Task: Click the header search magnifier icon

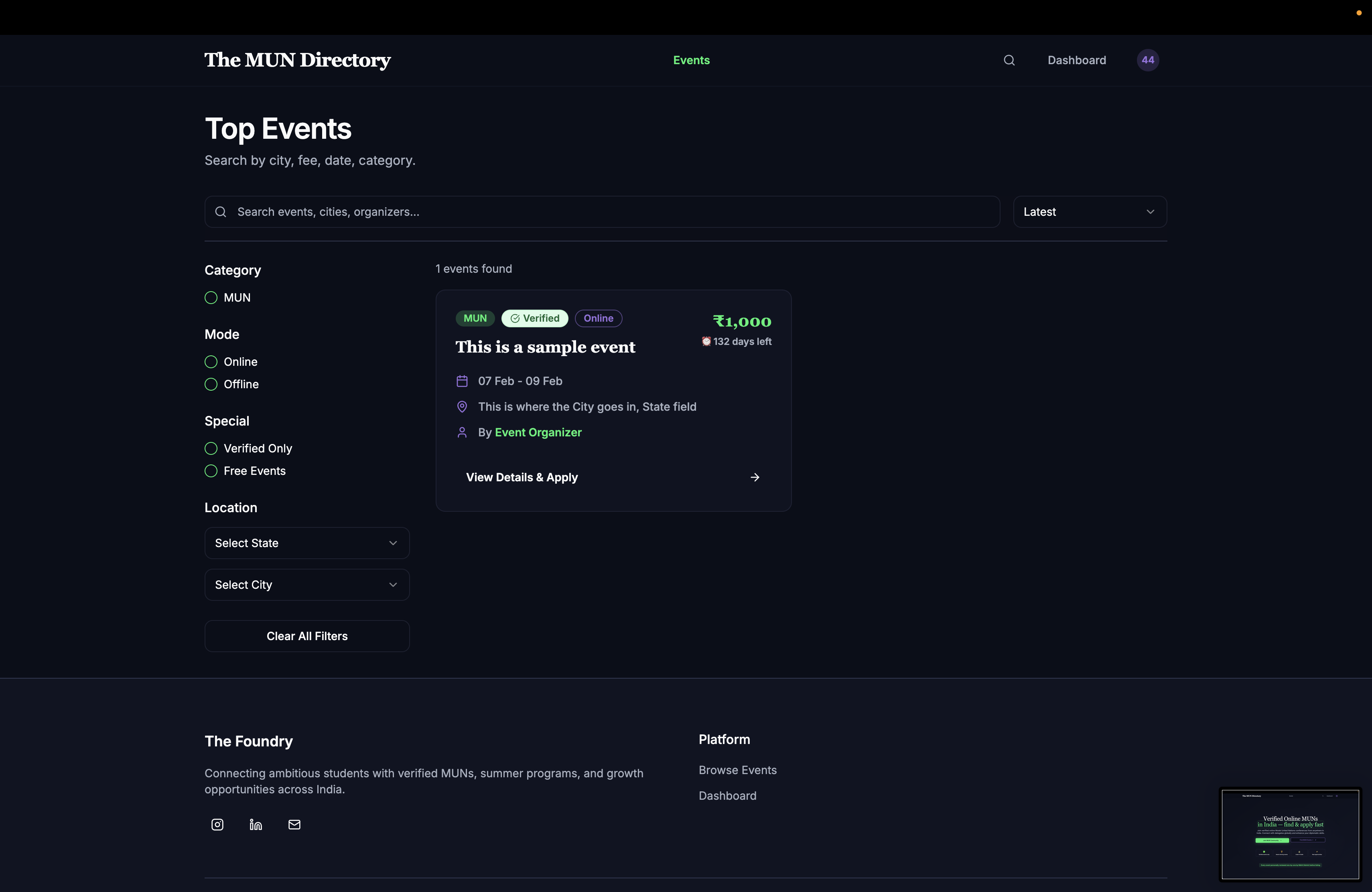Action: tap(1009, 60)
